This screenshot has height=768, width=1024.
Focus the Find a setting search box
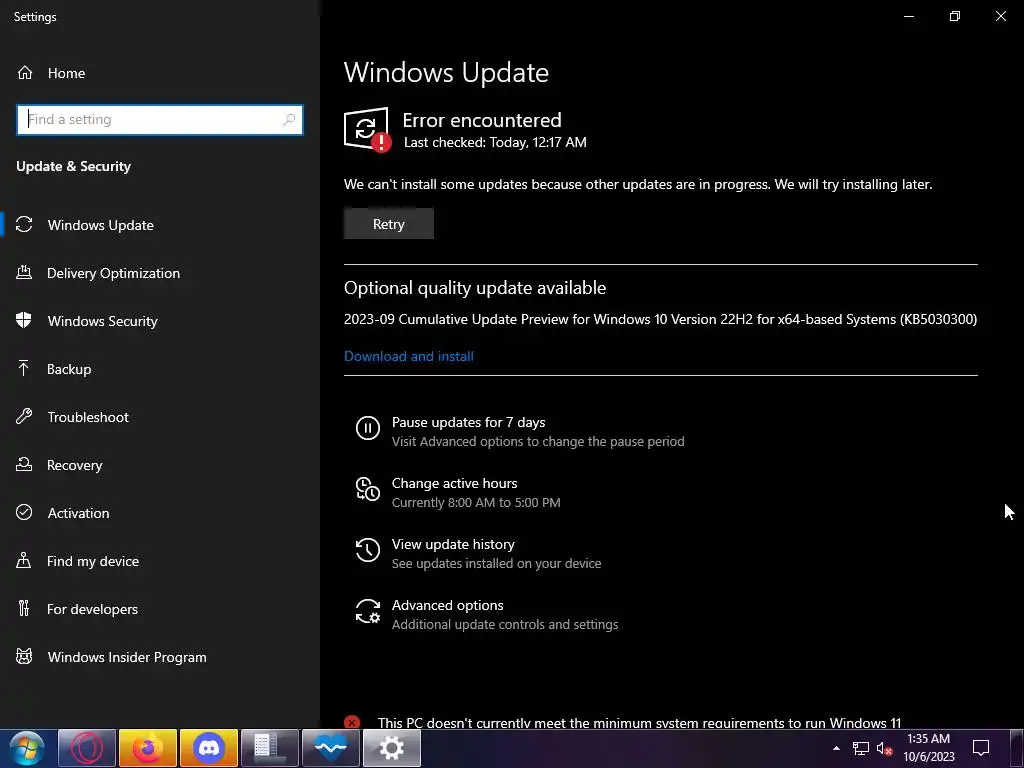(x=160, y=120)
